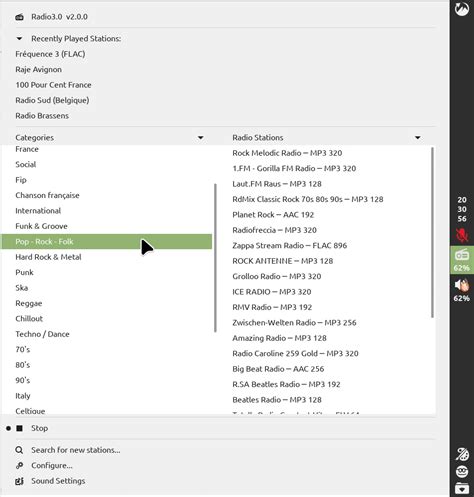
Task: Click the Sound Settings mixer icon
Action: click(19, 481)
